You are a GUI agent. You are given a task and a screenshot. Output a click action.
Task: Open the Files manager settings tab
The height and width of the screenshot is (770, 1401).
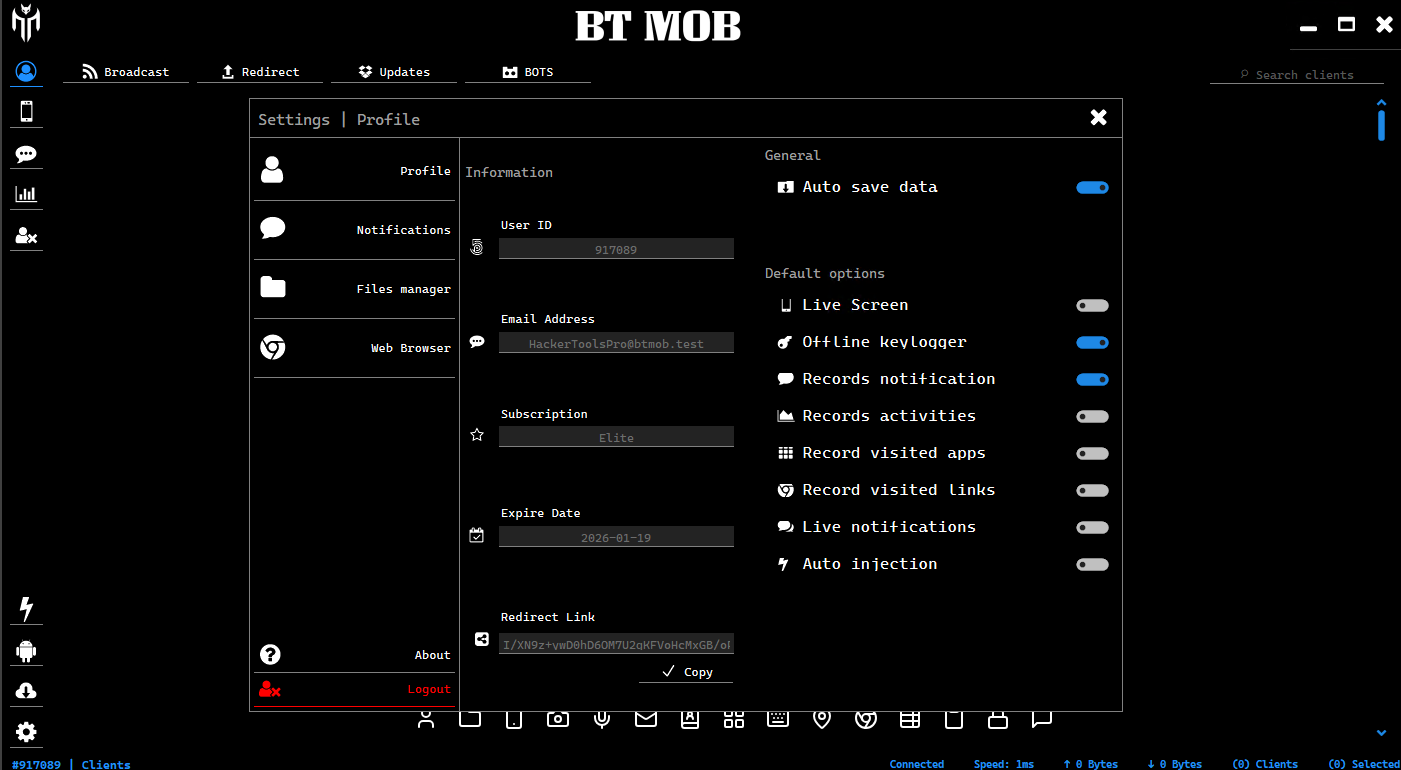click(354, 289)
